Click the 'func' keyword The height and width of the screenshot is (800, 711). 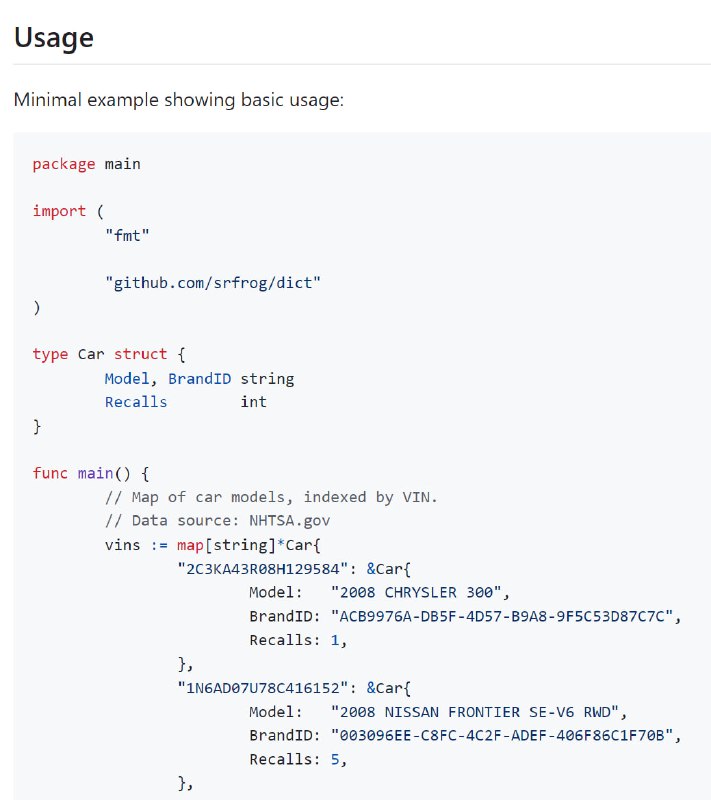point(50,473)
